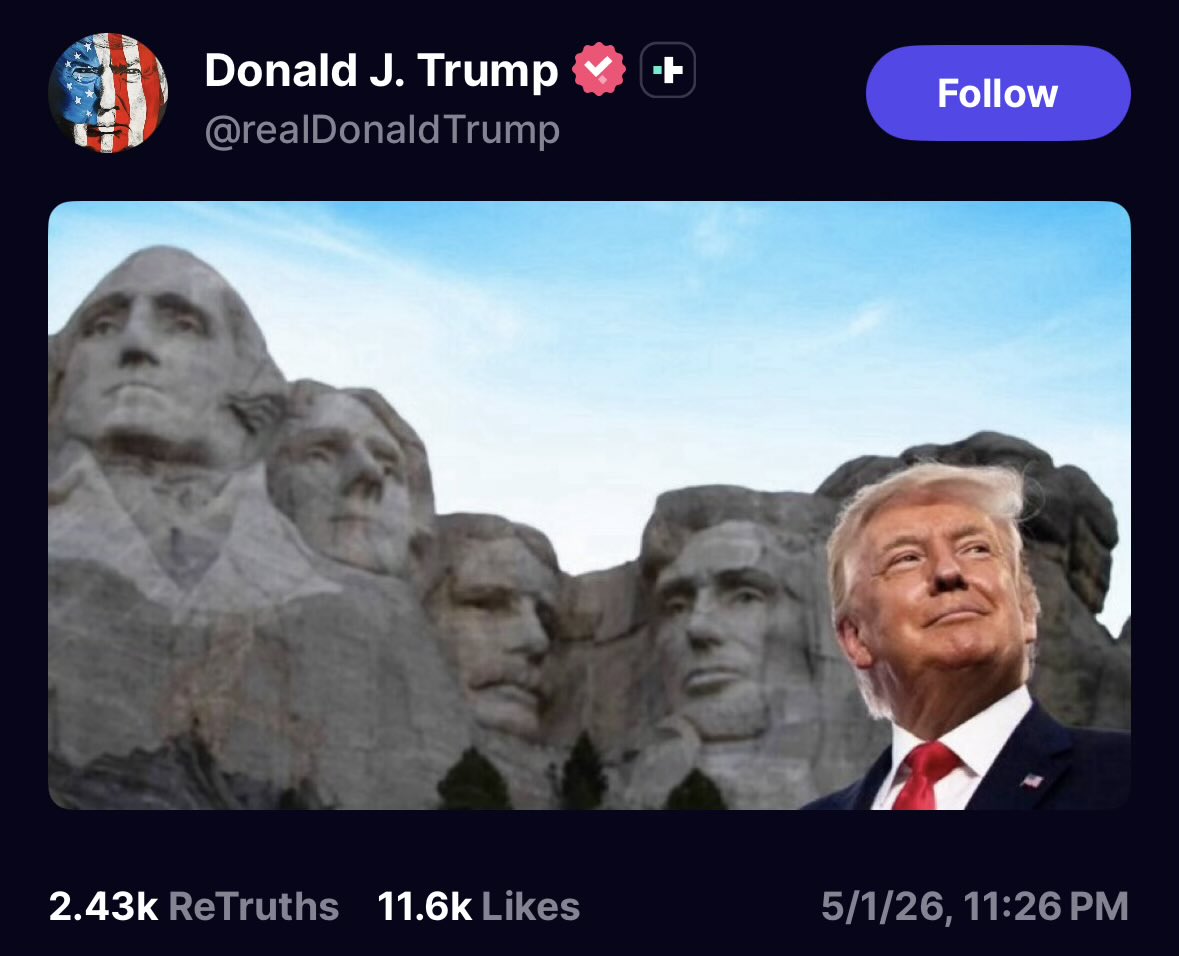The height and width of the screenshot is (956, 1179).
Task: Open the Donald J. Trump display name
Action: [x=381, y=70]
